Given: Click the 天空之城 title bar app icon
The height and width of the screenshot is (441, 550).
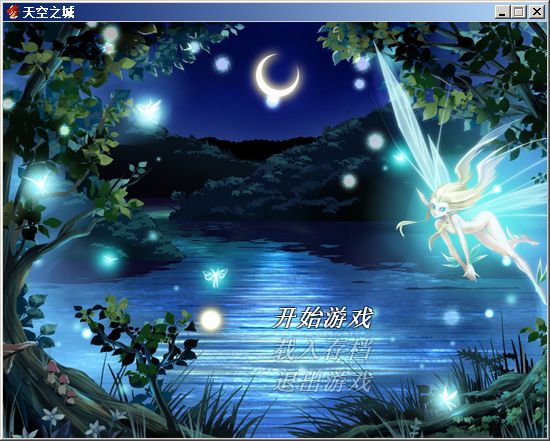Looking at the screenshot, I should pos(13,12).
